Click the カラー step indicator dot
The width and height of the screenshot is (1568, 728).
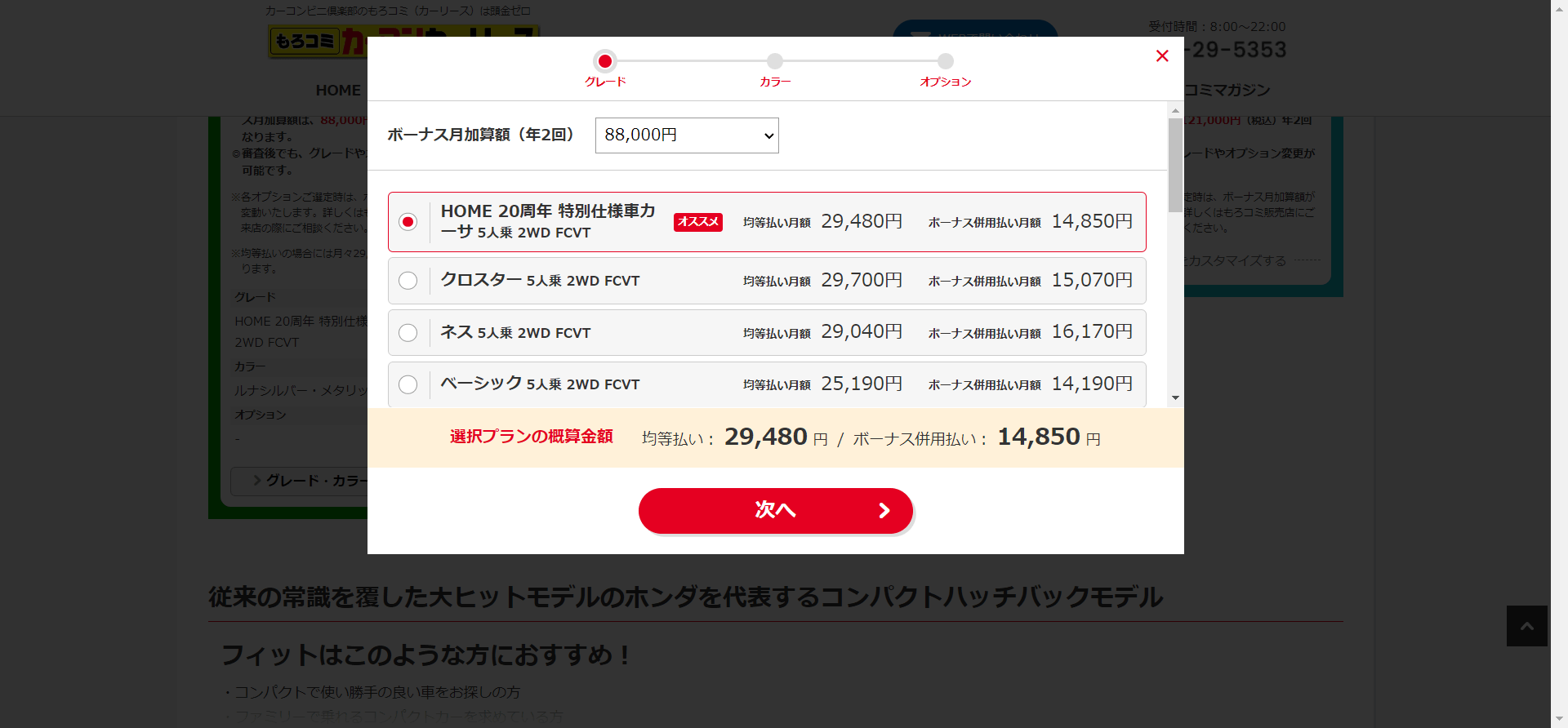(775, 61)
